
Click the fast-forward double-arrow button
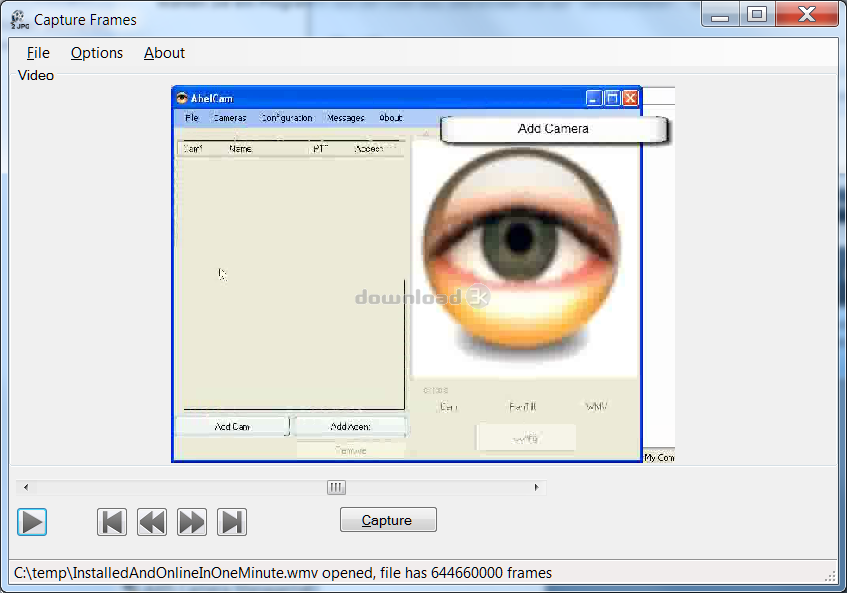pyautogui.click(x=191, y=522)
